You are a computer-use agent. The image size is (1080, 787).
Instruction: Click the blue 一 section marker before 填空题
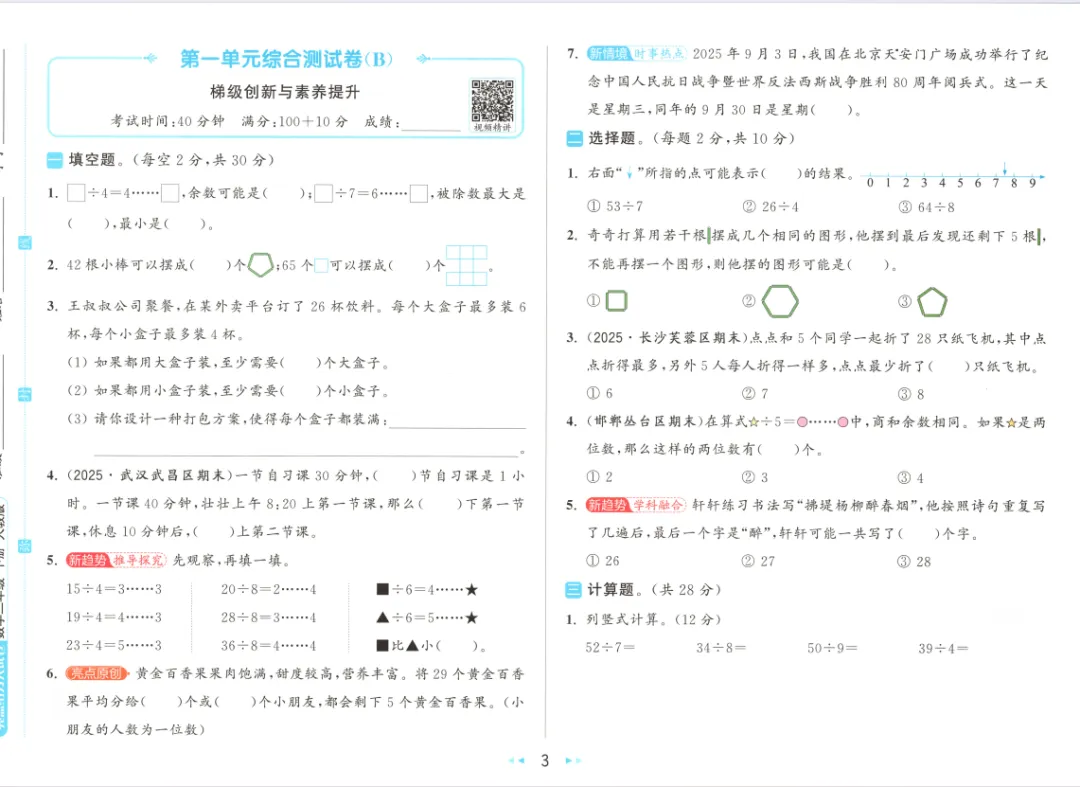[x=54, y=160]
